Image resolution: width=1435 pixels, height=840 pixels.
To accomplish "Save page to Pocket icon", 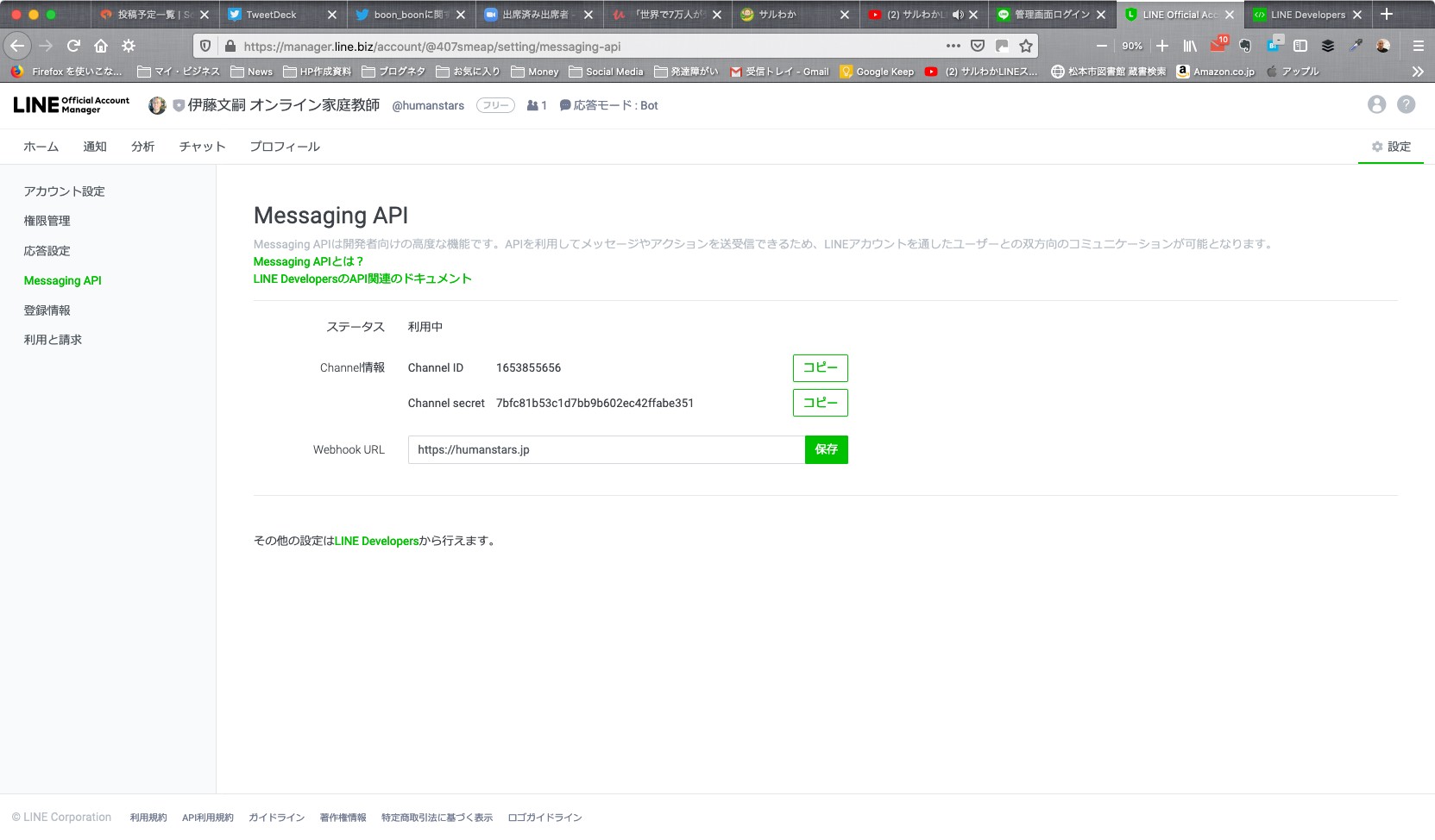I will point(978,46).
